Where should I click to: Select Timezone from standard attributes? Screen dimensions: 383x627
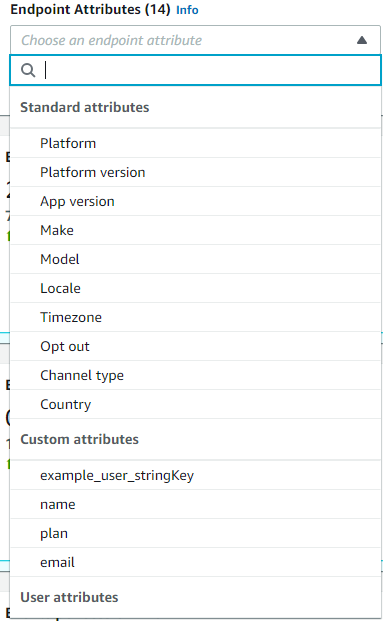click(195, 317)
